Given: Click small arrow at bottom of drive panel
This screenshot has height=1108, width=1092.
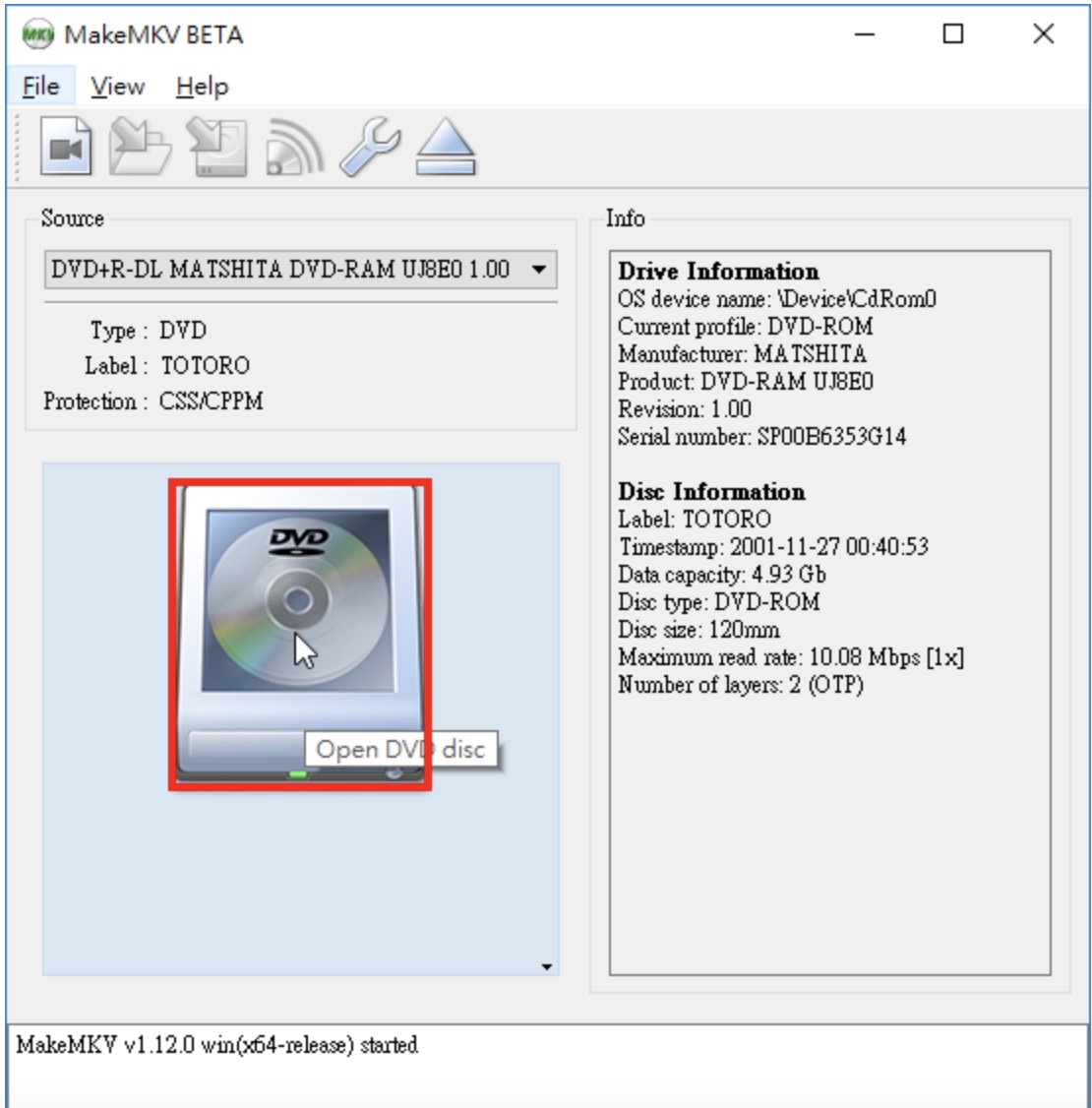Looking at the screenshot, I should (546, 966).
